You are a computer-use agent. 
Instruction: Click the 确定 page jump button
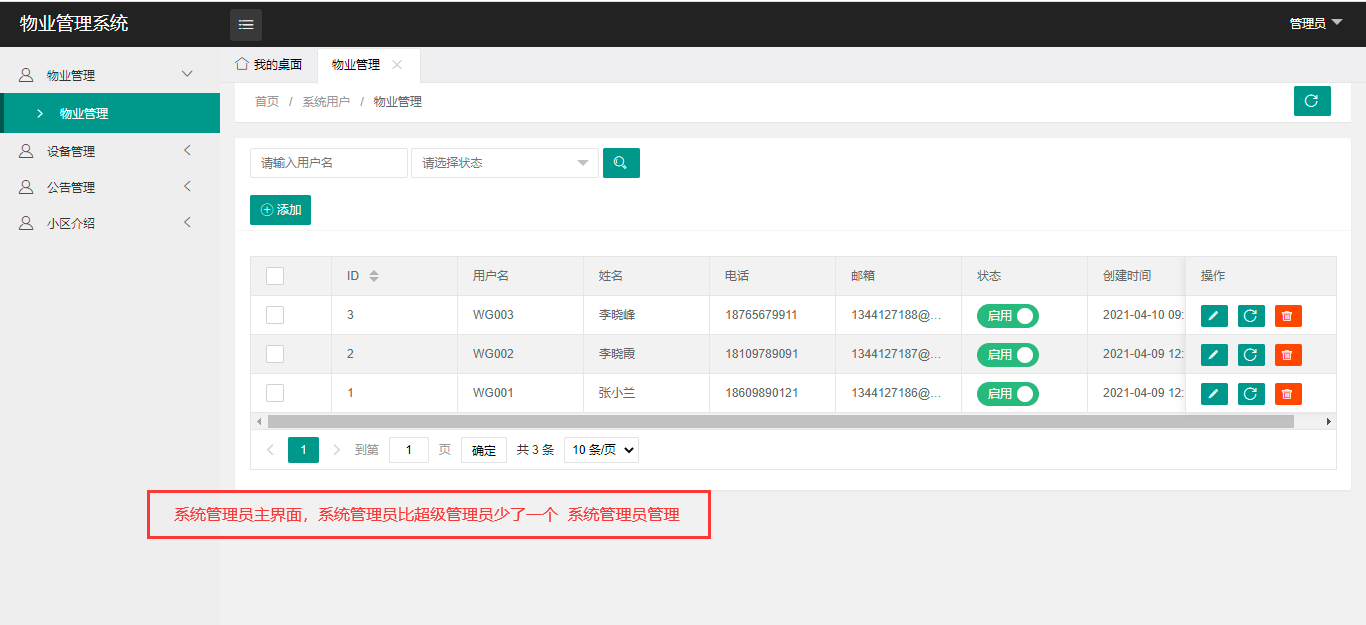(484, 450)
